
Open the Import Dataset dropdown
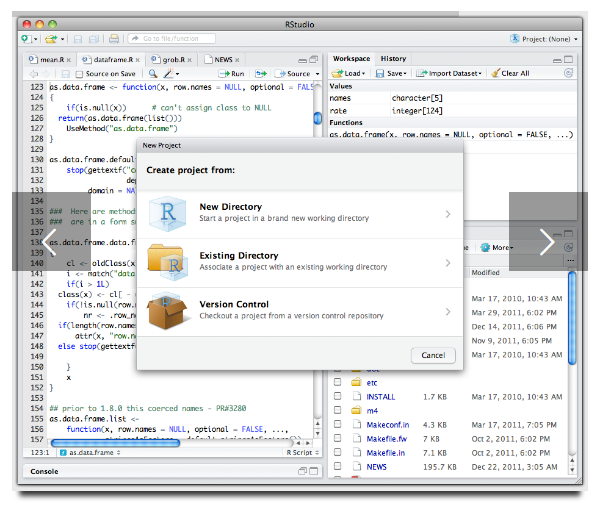point(449,73)
